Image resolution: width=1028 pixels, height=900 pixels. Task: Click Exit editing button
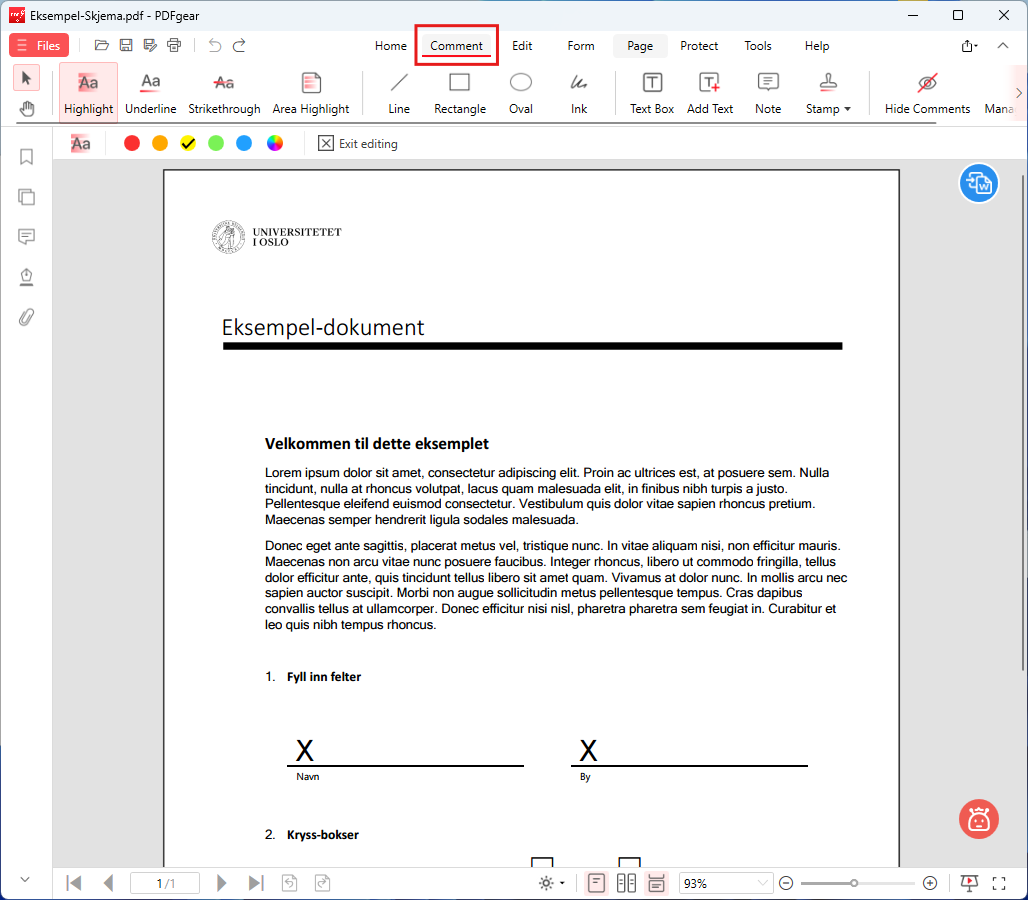(x=358, y=144)
